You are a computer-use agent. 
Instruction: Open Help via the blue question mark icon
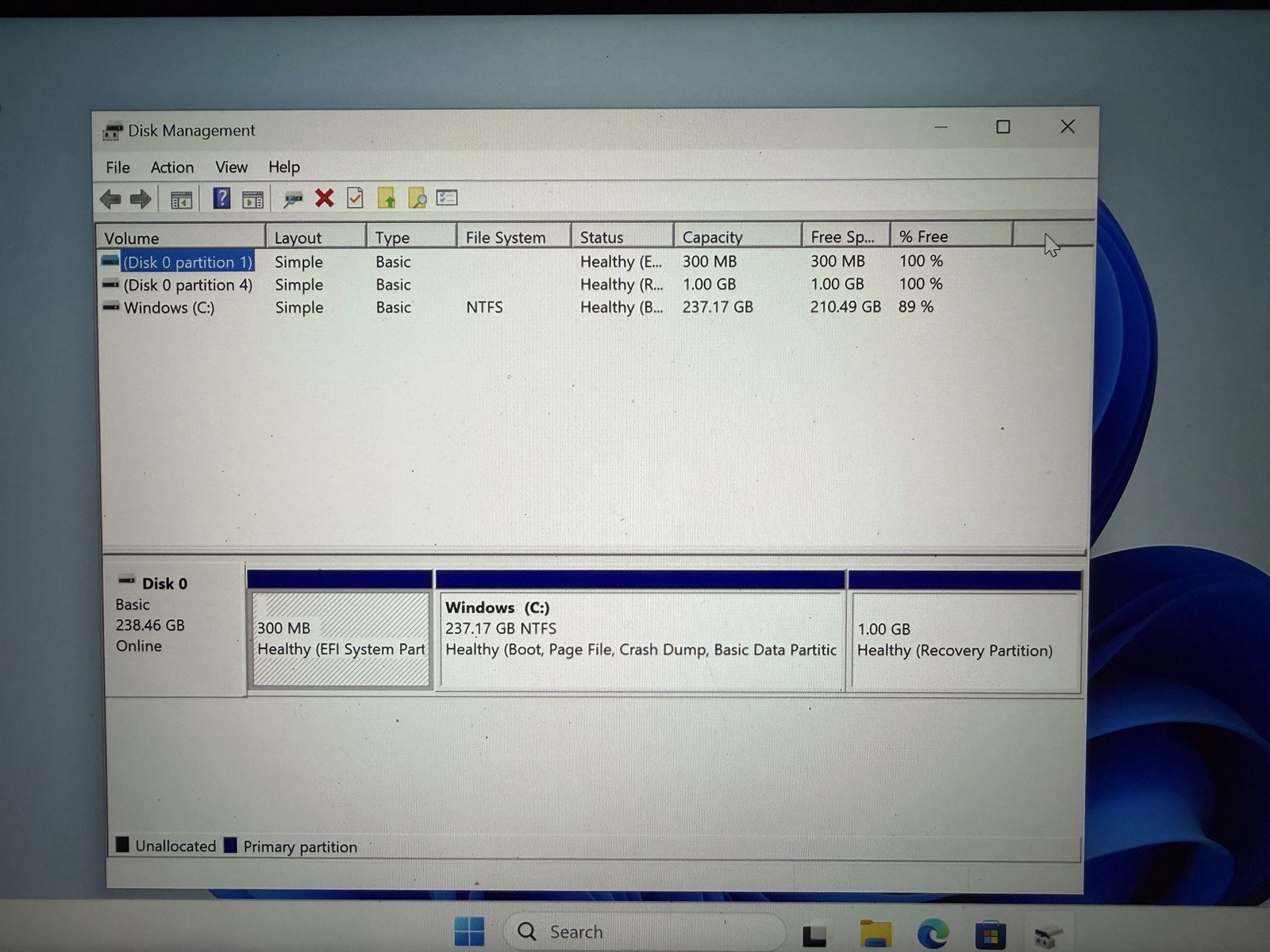(221, 198)
